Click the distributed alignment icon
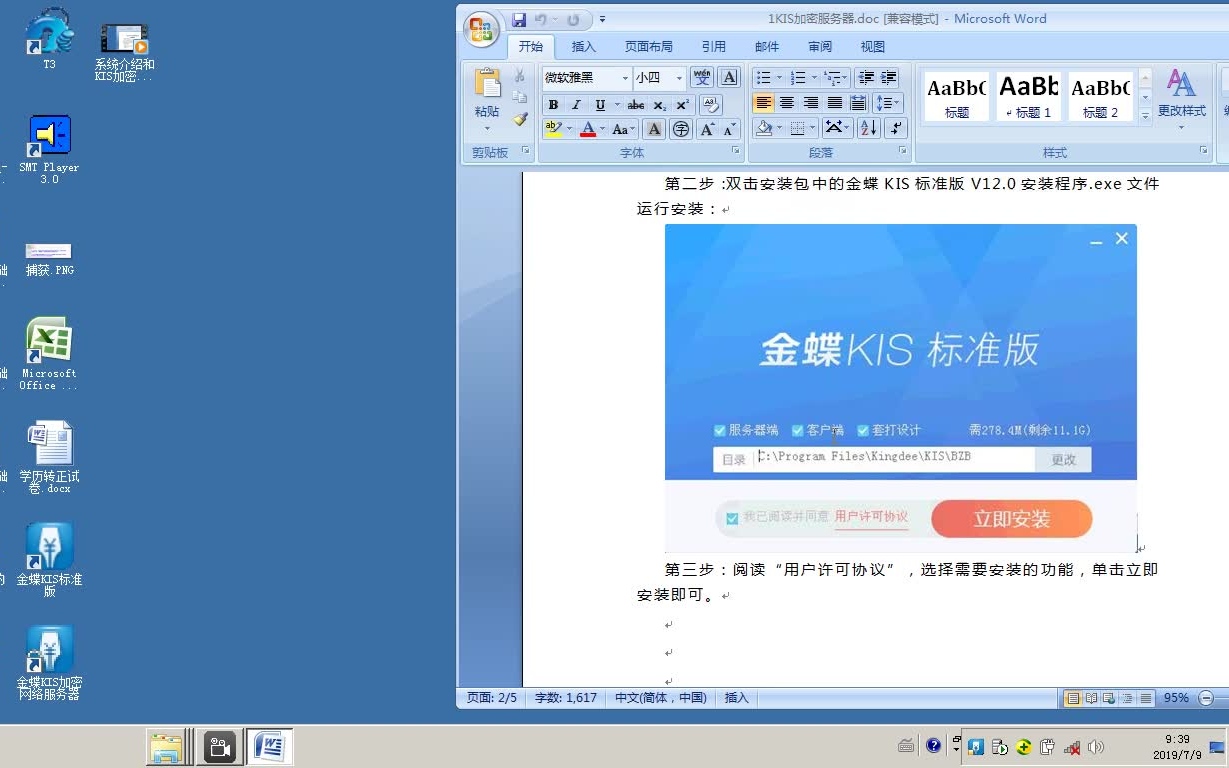Image resolution: width=1229 pixels, height=768 pixels. 858,103
